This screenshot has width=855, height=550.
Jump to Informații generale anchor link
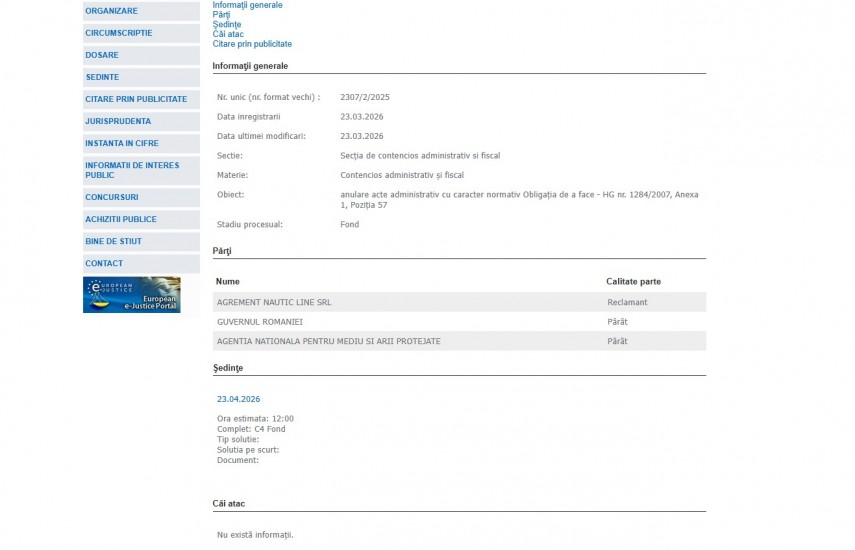(x=247, y=5)
